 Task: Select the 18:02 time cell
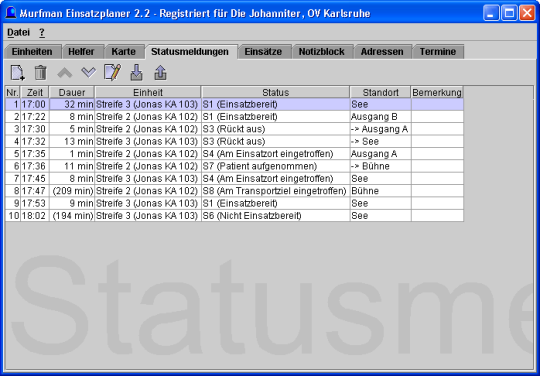tap(35, 216)
